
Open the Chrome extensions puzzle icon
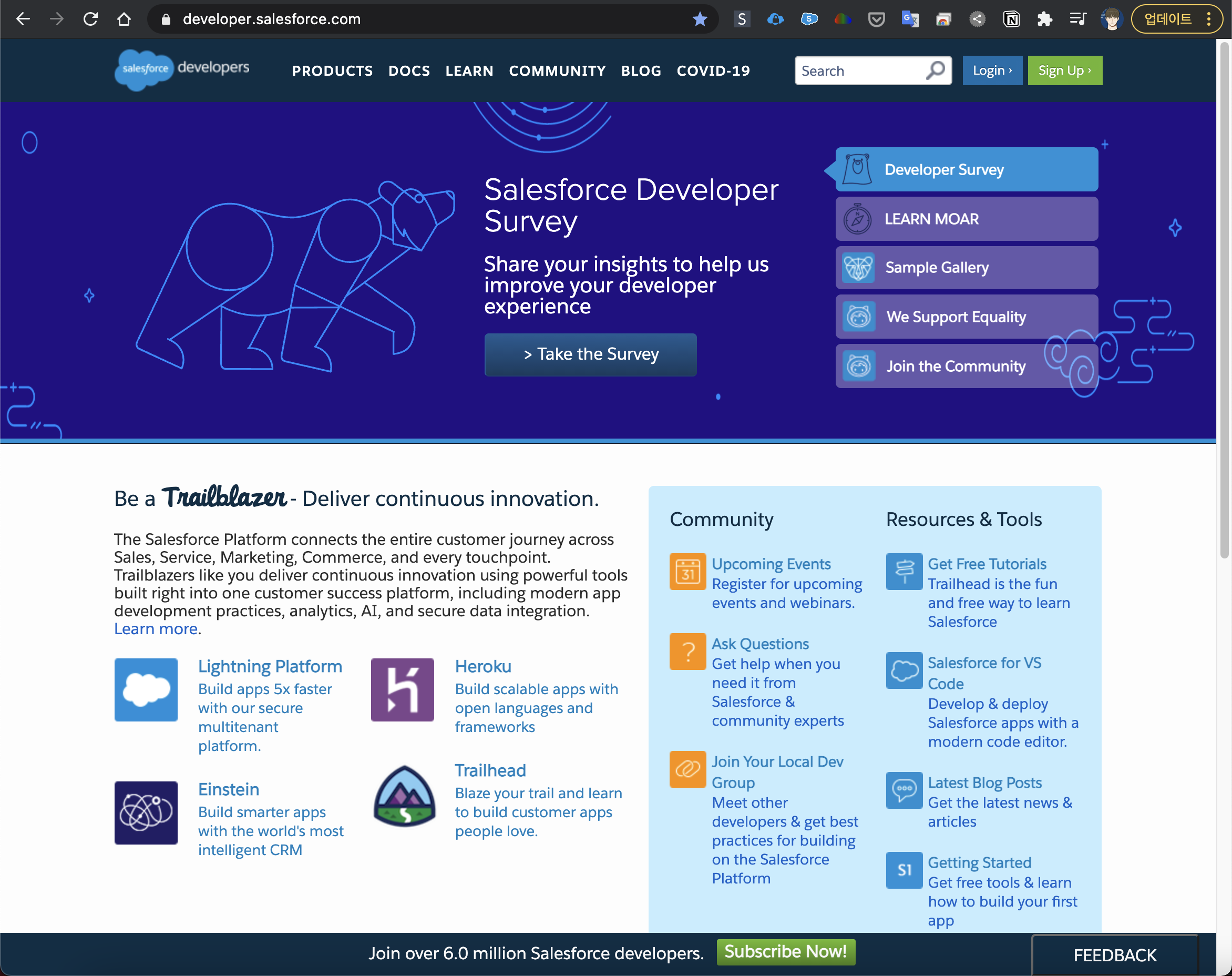tap(1045, 19)
